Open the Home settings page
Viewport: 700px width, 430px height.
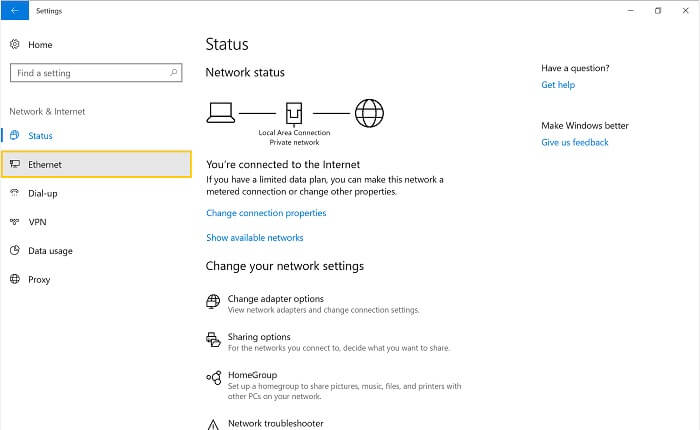[40, 45]
